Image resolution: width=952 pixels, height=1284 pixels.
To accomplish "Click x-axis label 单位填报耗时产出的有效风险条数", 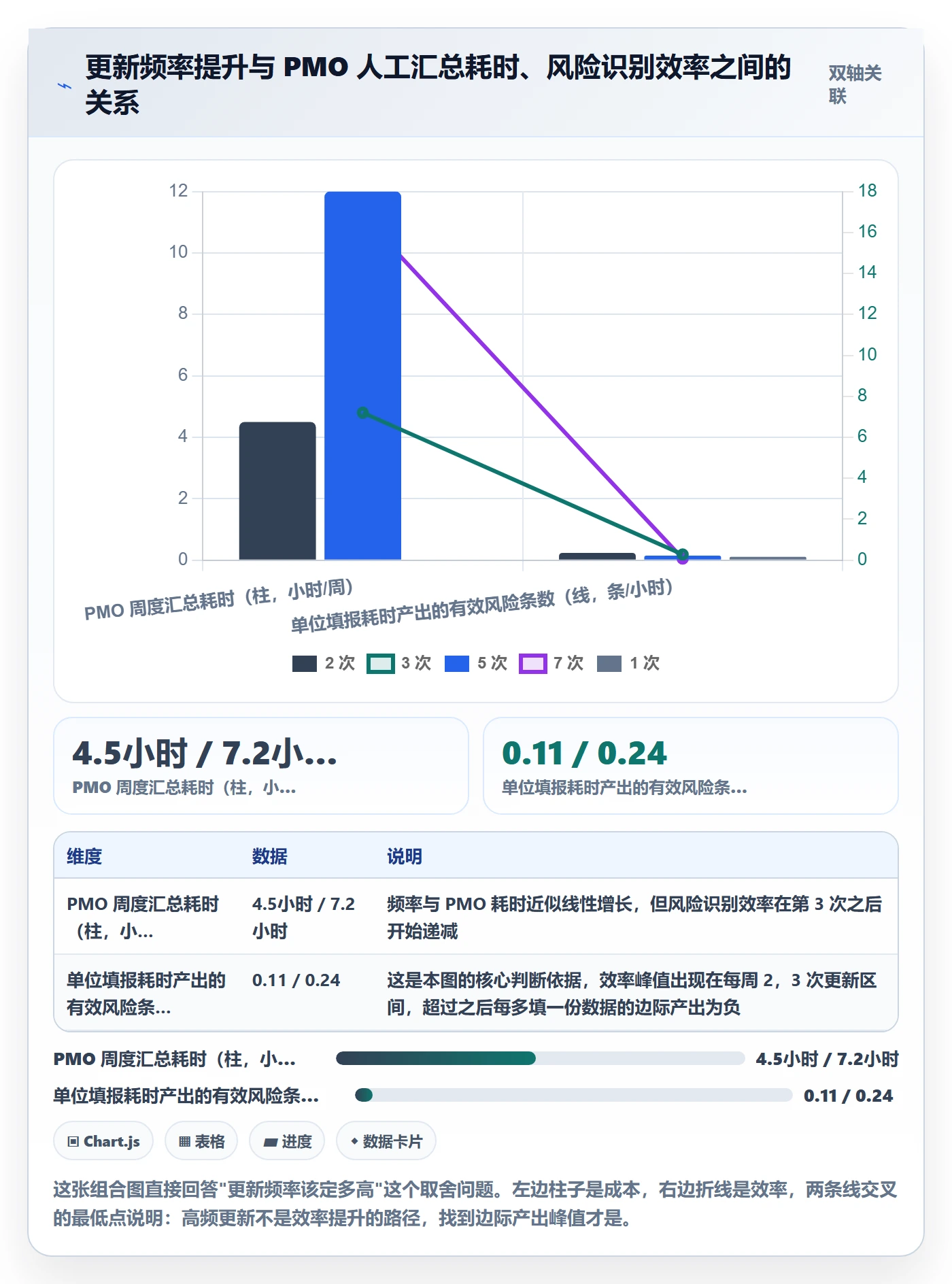I will point(482,605).
